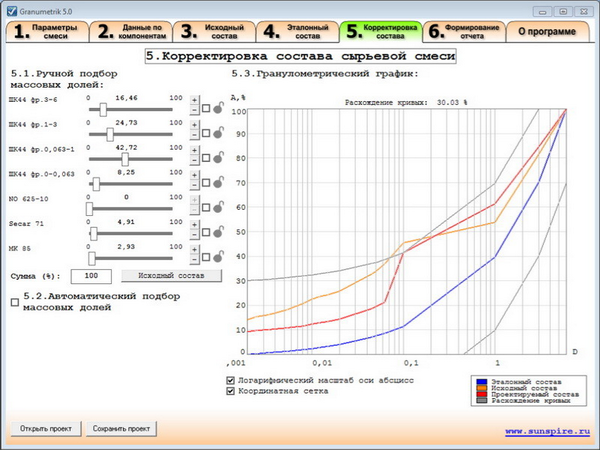Viewport: 600px width, 450px height.
Task: Click slider thumb for МК 85
Action: click(92, 259)
